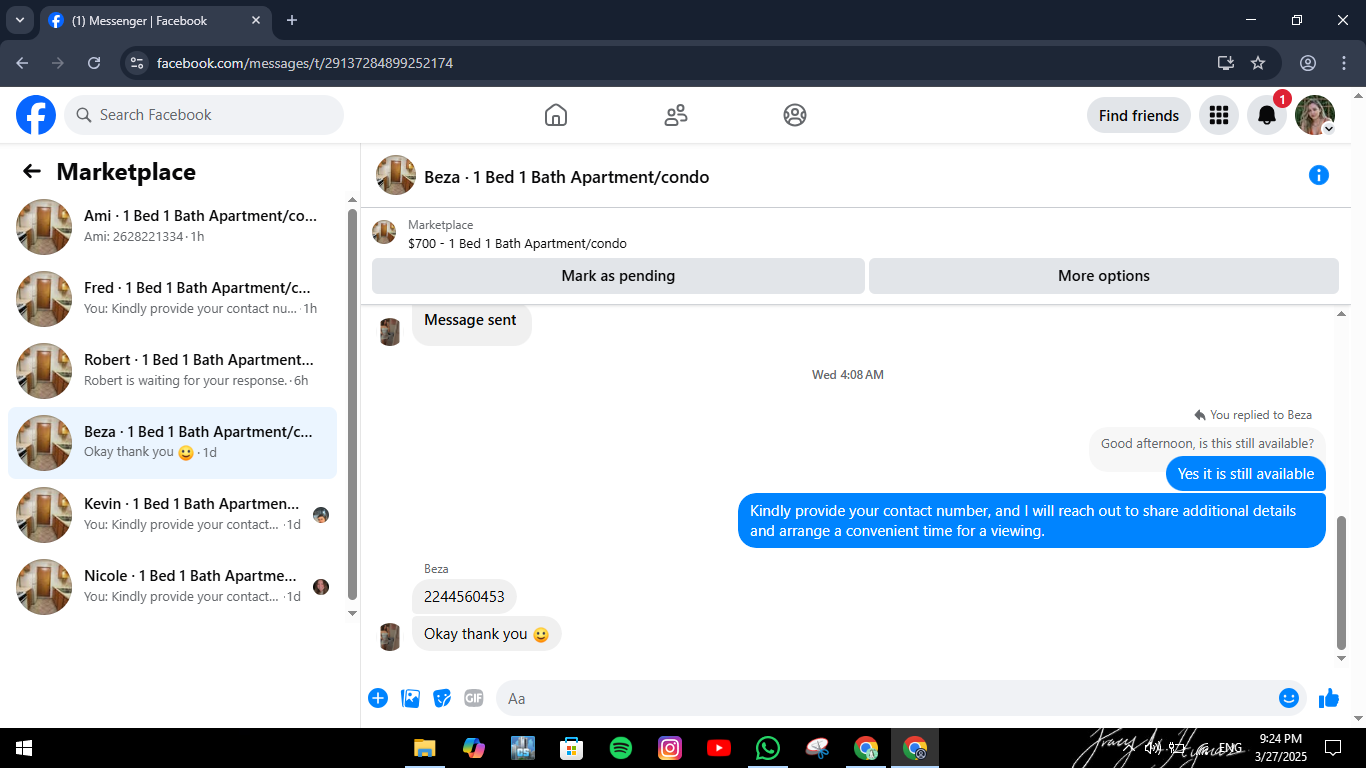The width and height of the screenshot is (1366, 768).
Task: Reload the page
Action: pos(94,63)
